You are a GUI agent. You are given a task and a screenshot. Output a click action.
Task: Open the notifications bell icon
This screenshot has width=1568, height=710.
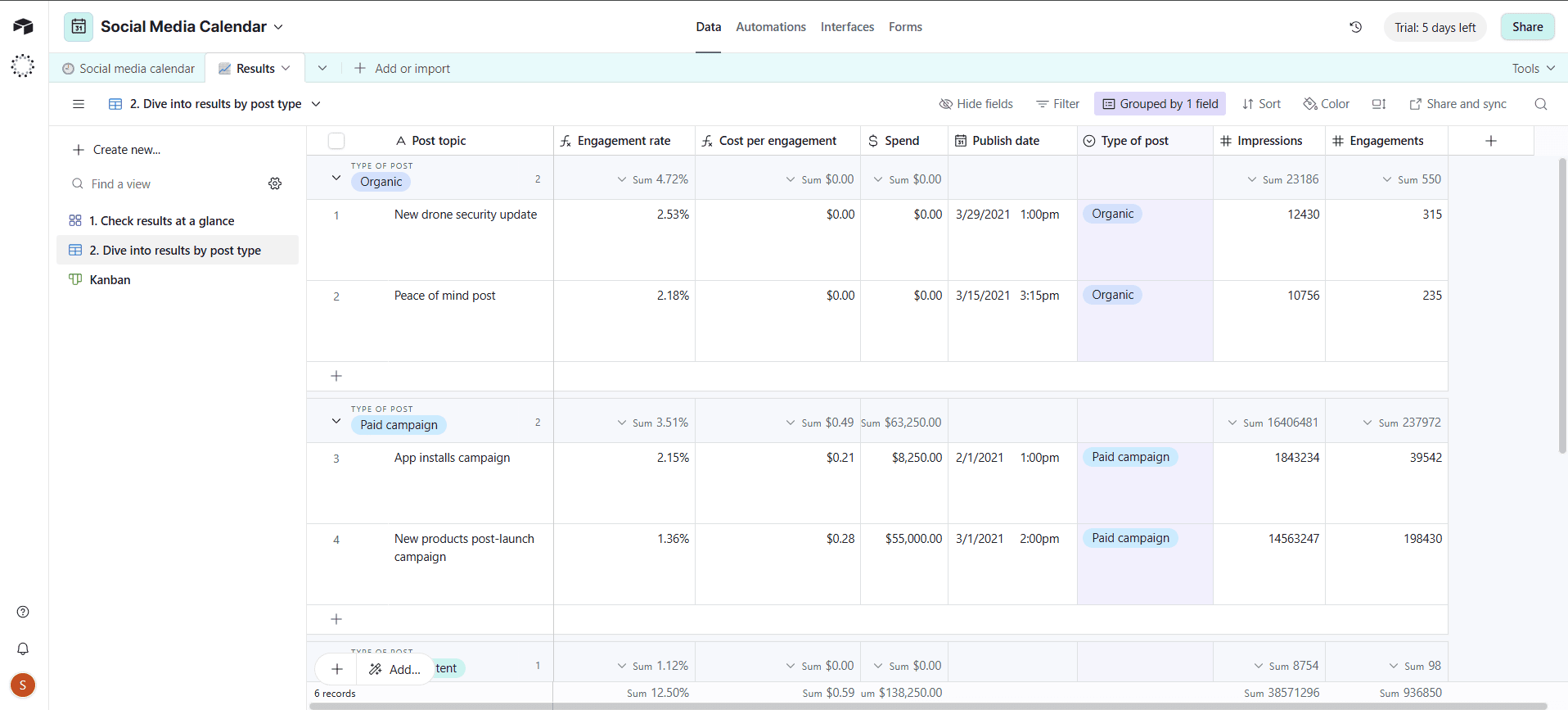(x=23, y=649)
